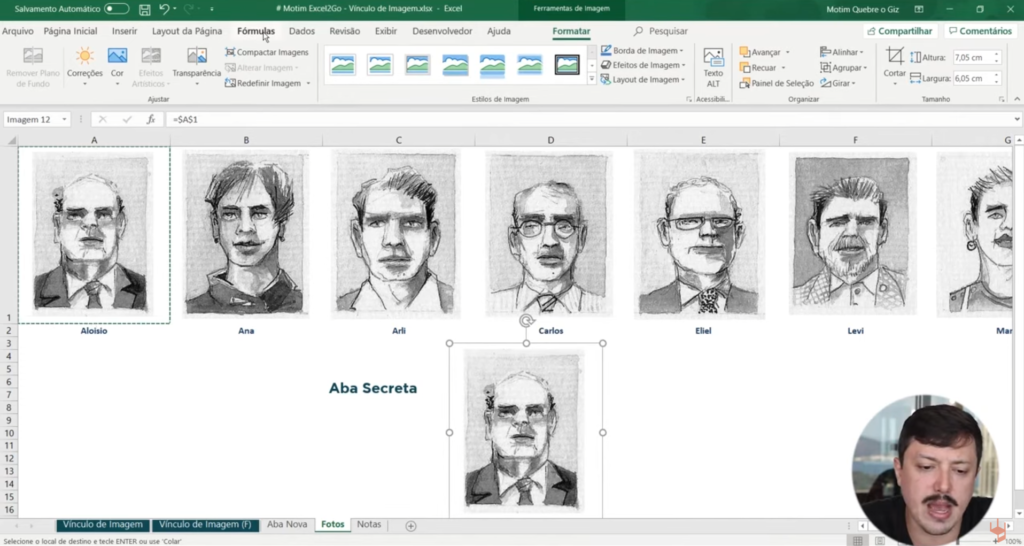Select the black-framed picture style thumbnail
Image resolution: width=1024 pixels, height=546 pixels.
click(x=567, y=65)
